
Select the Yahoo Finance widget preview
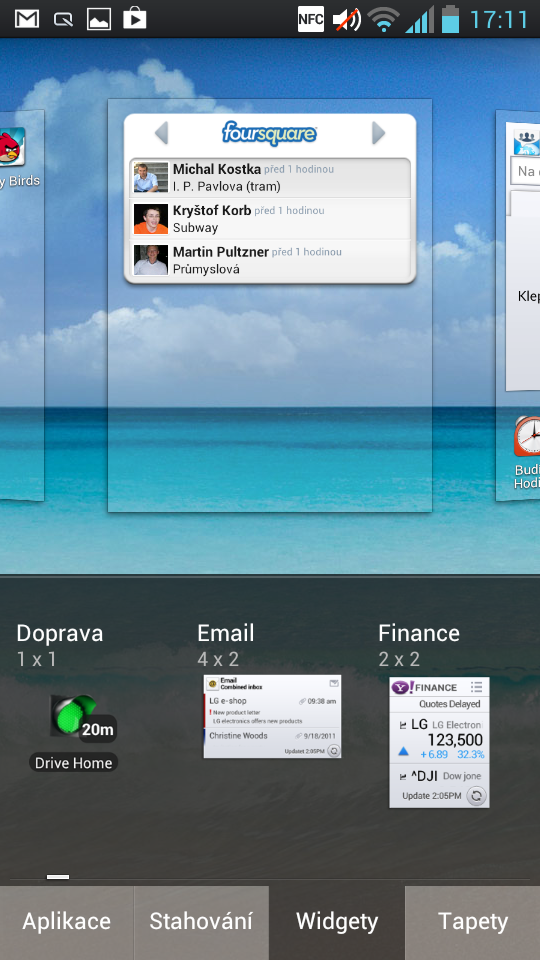pyautogui.click(x=439, y=742)
